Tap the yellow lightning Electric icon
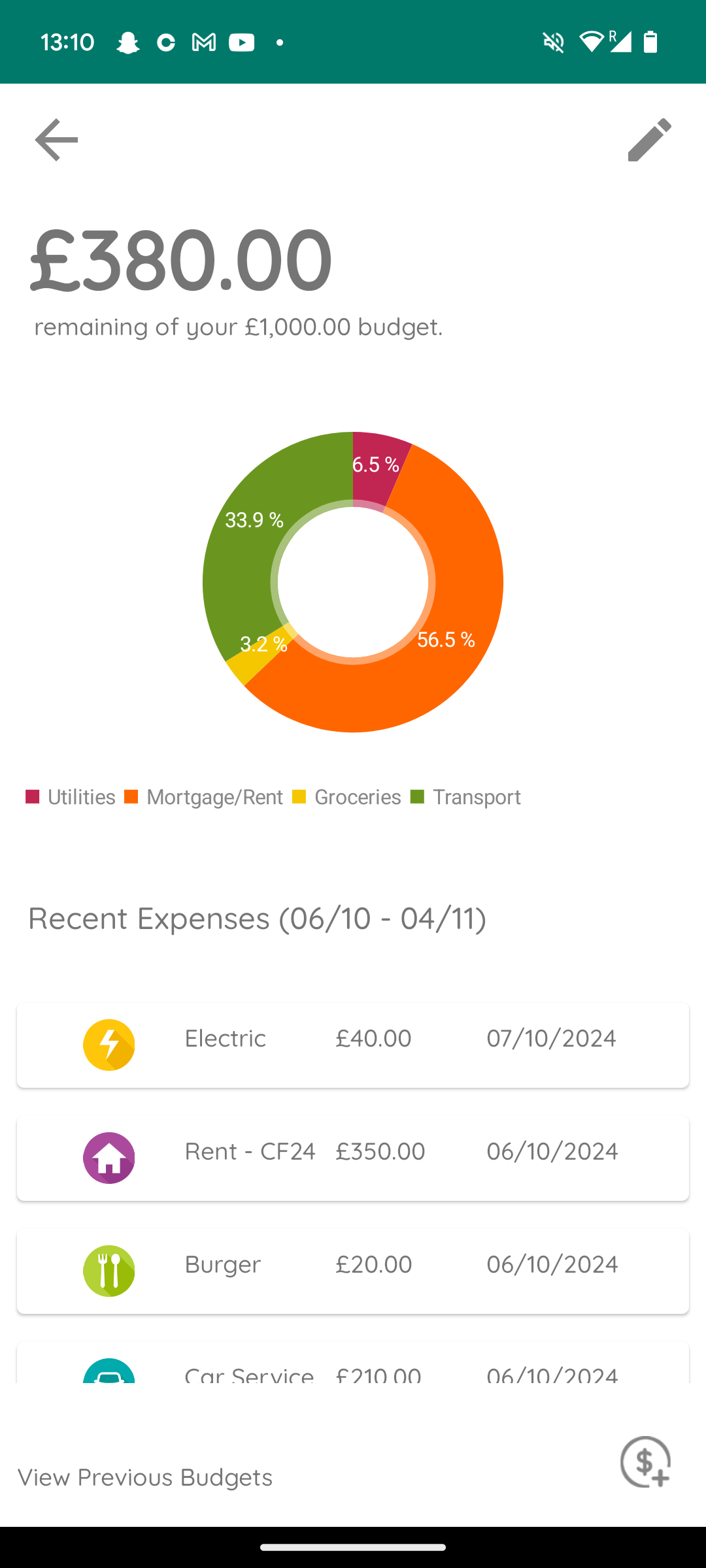 point(109,1045)
